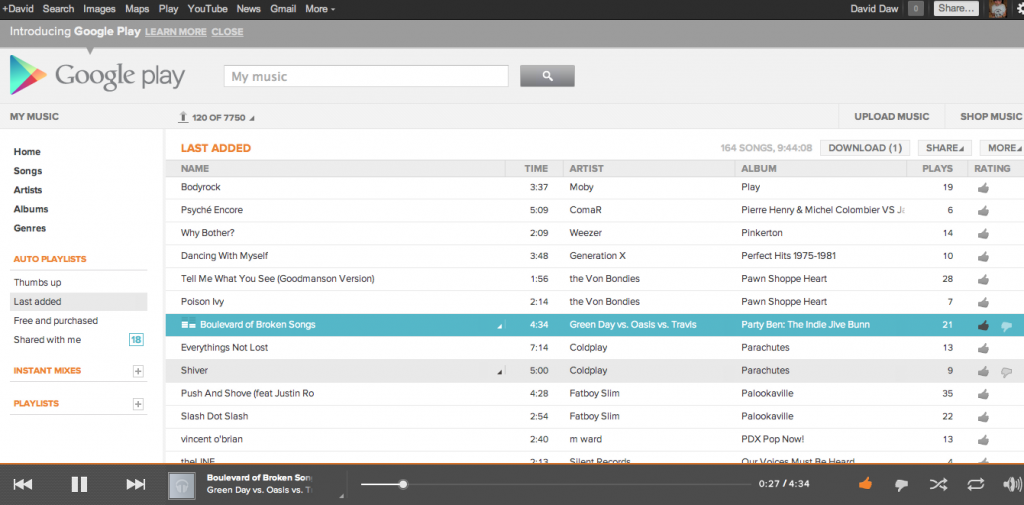
Task: Create a new playlist with plus
Action: click(x=138, y=404)
